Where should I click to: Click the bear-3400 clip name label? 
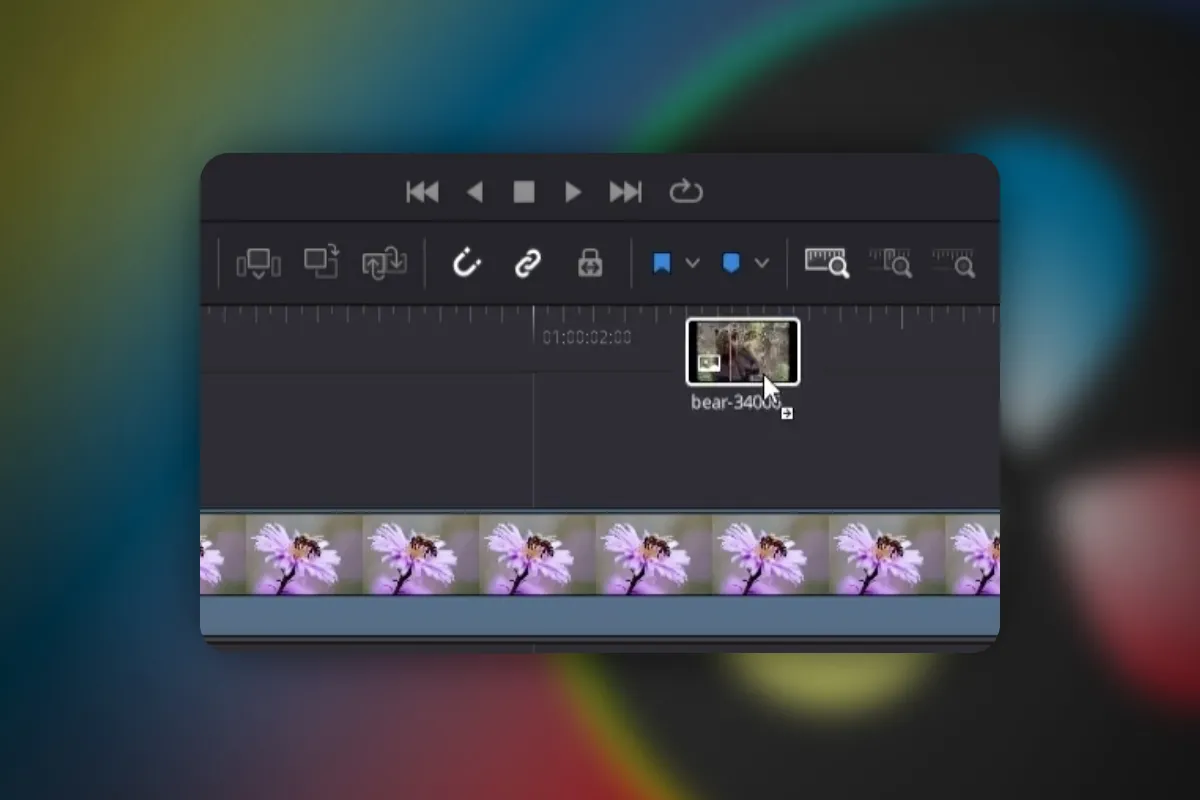[x=735, y=403]
